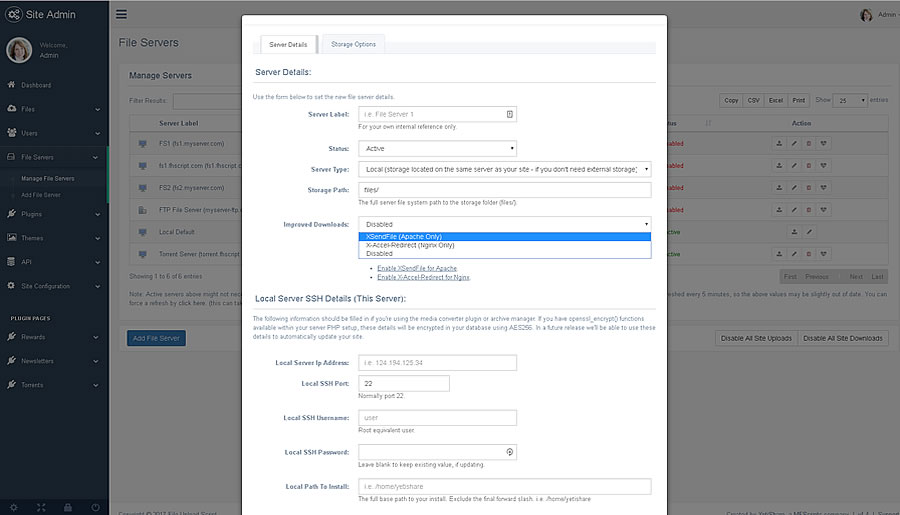Click the Print button

click(798, 100)
